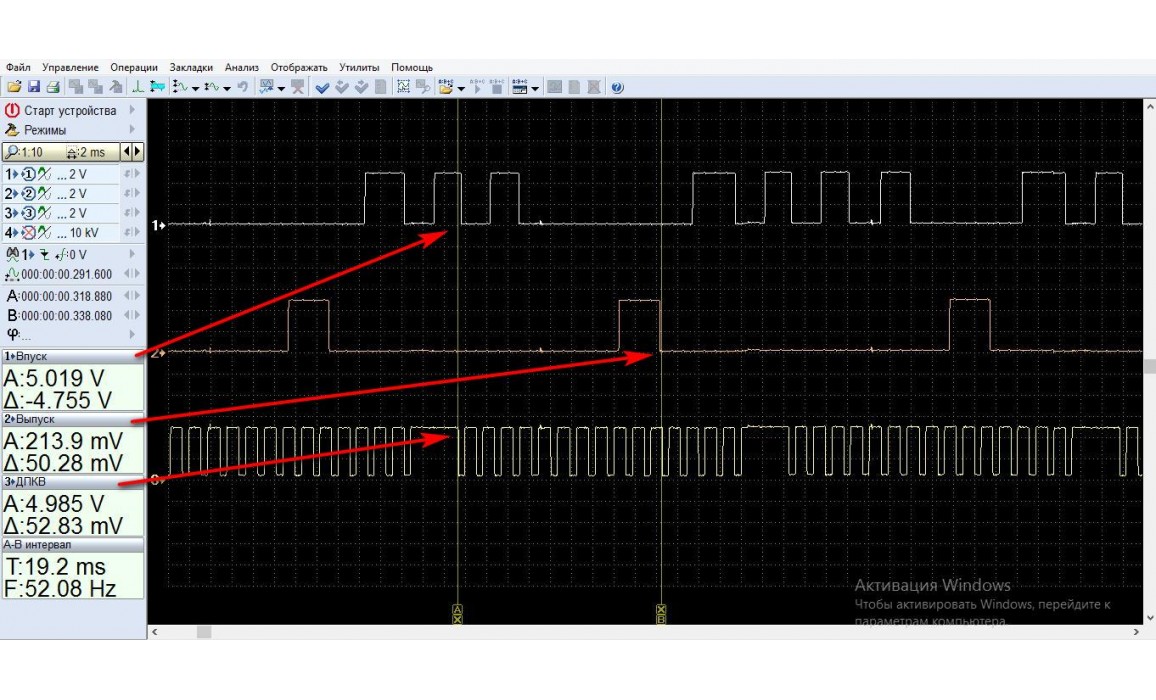This screenshot has height=700, width=1156.
Task: Toggle channel 1 input enable icon
Action: coord(29,175)
